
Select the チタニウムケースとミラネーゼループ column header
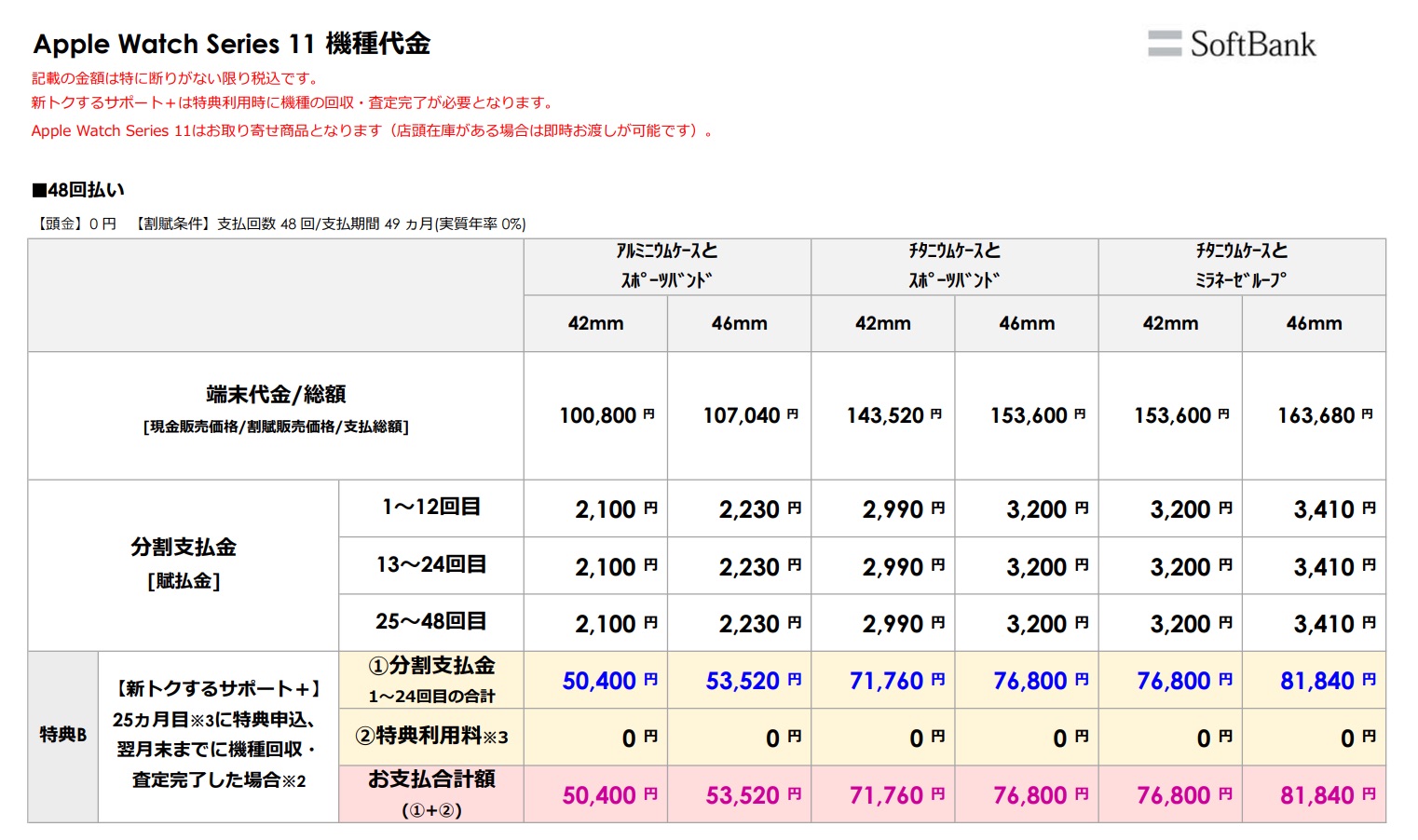pos(1241,265)
